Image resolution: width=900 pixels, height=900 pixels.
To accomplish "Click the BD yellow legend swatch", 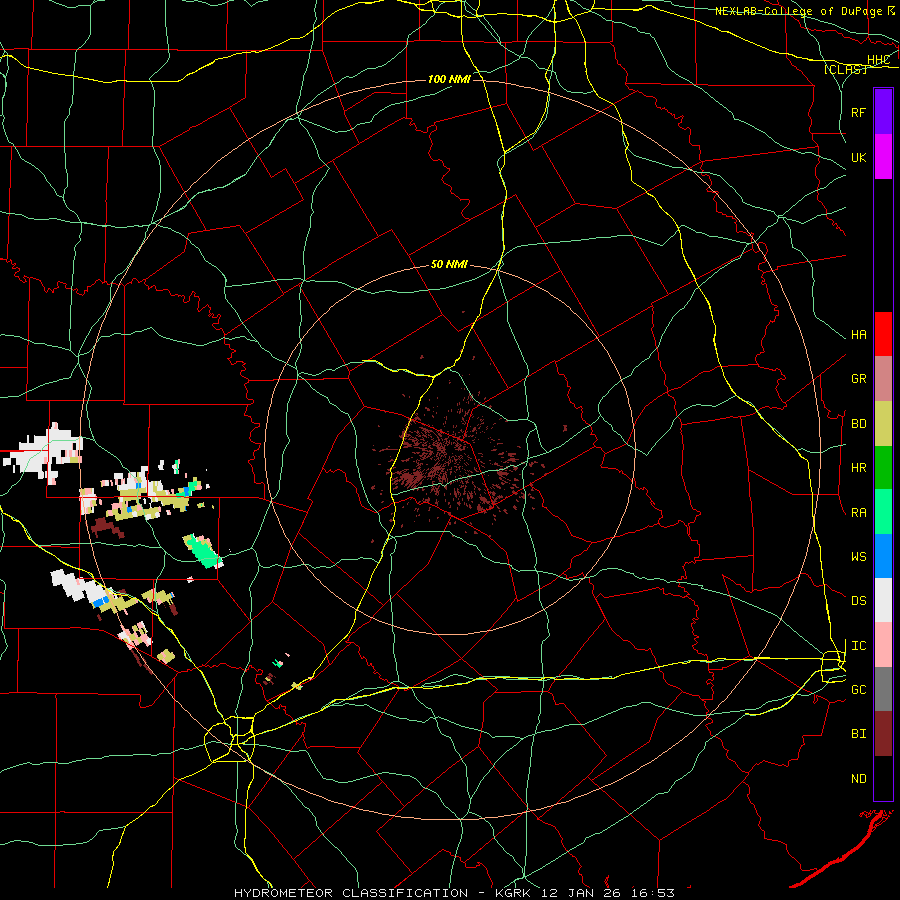I will (x=883, y=424).
